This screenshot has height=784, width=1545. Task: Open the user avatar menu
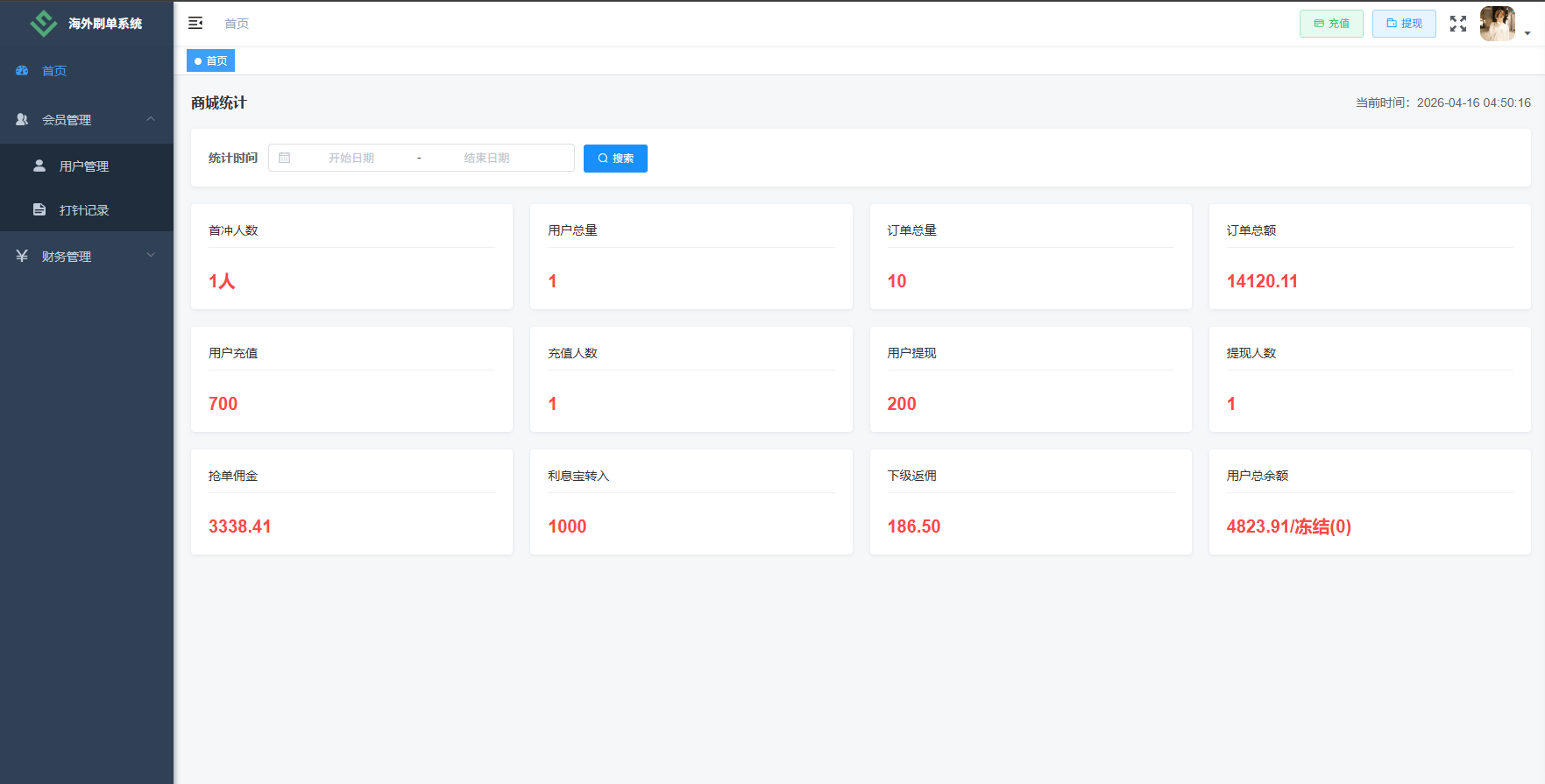tap(1498, 24)
